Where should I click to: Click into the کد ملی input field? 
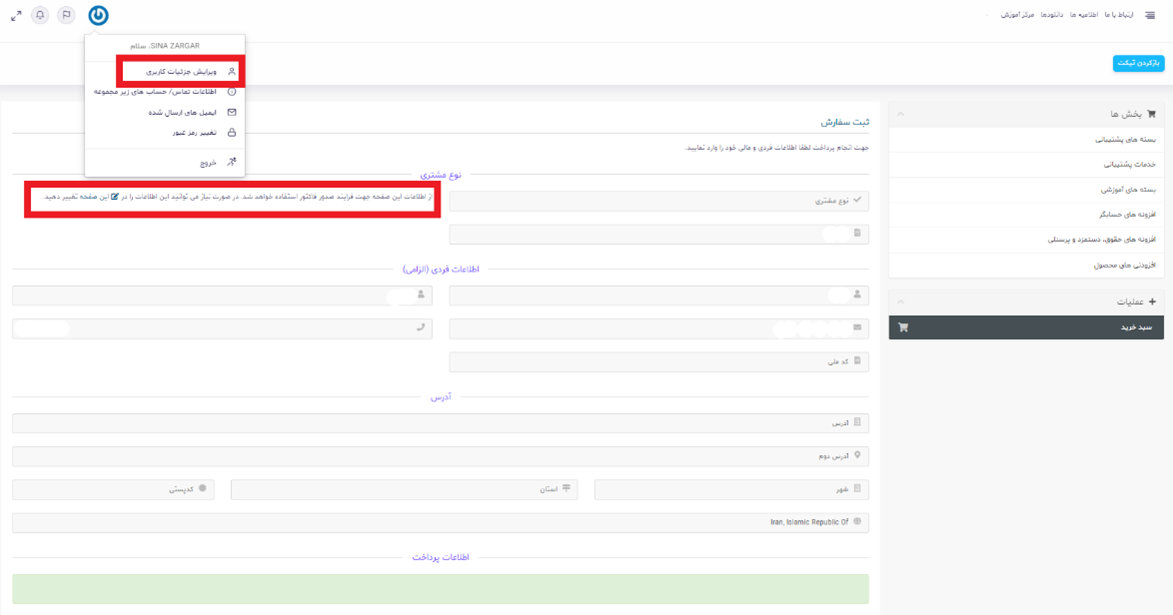658,361
